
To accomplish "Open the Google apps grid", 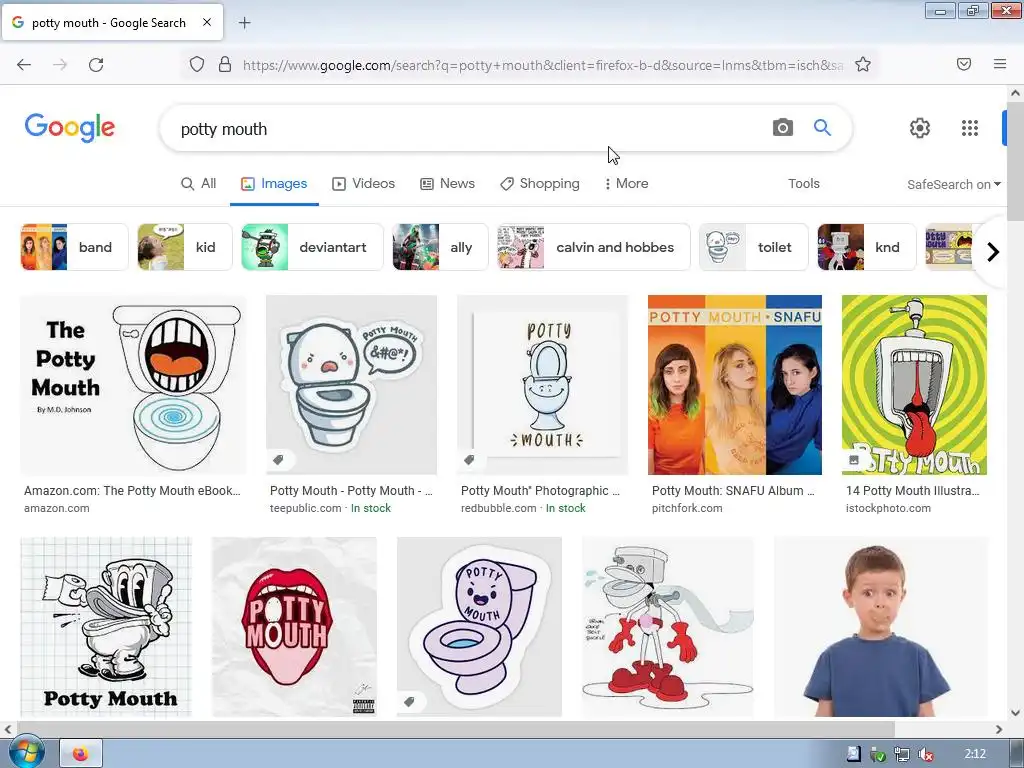I will pyautogui.click(x=970, y=128).
